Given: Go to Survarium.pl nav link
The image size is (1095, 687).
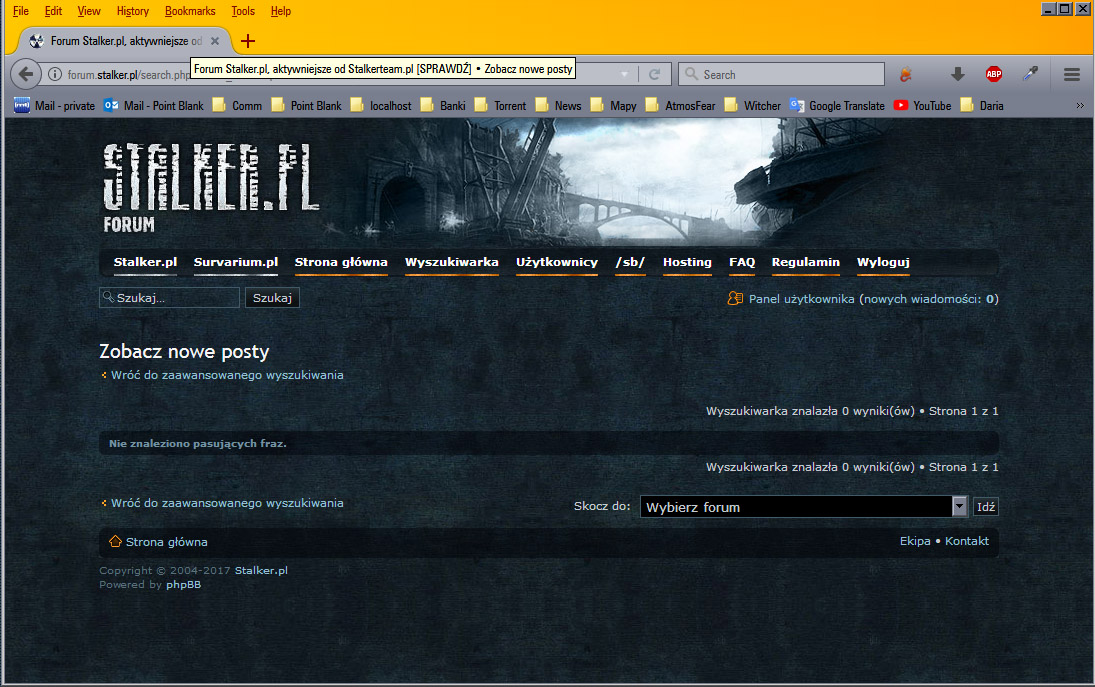Looking at the screenshot, I should (236, 263).
